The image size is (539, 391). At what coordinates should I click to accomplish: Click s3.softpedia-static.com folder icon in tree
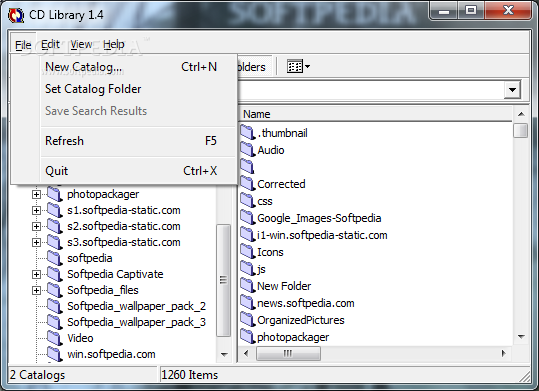pyautogui.click(x=54, y=242)
